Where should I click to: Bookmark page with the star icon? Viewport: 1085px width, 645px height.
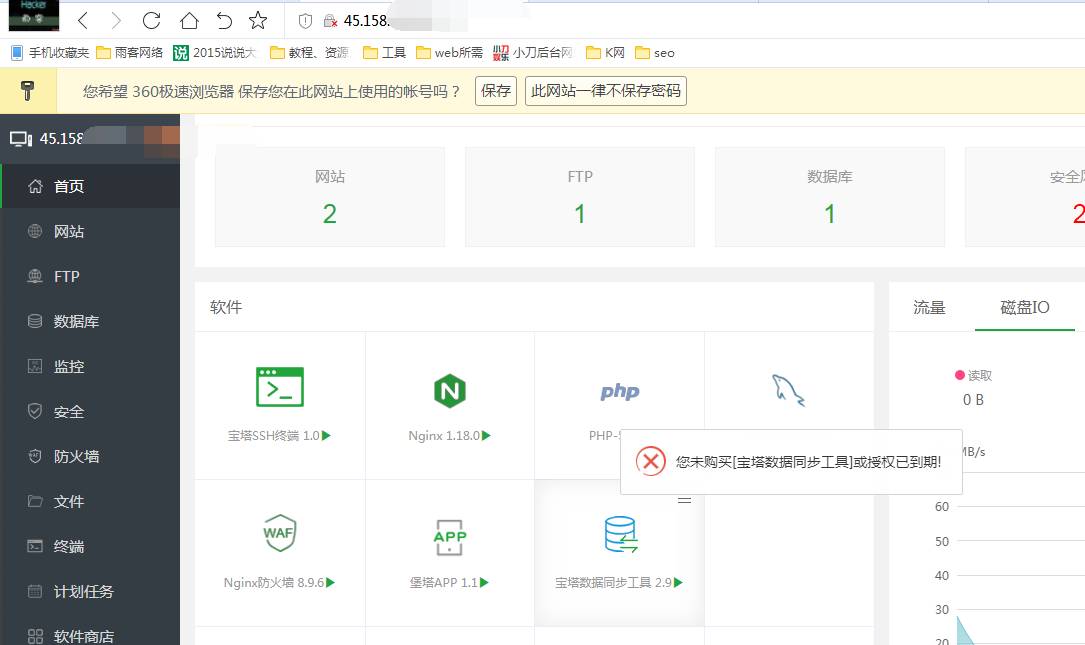pos(258,20)
